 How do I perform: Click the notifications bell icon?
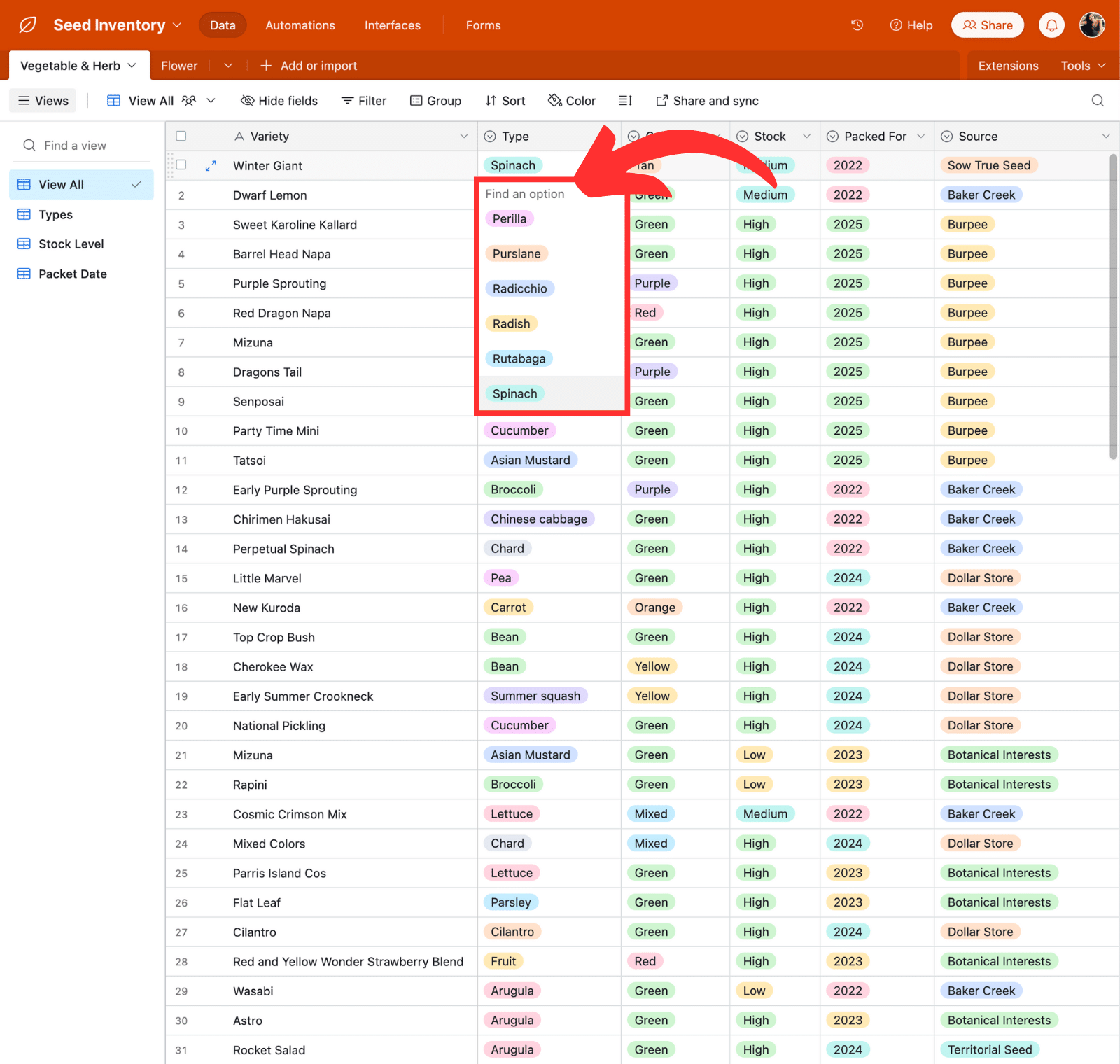click(x=1051, y=25)
